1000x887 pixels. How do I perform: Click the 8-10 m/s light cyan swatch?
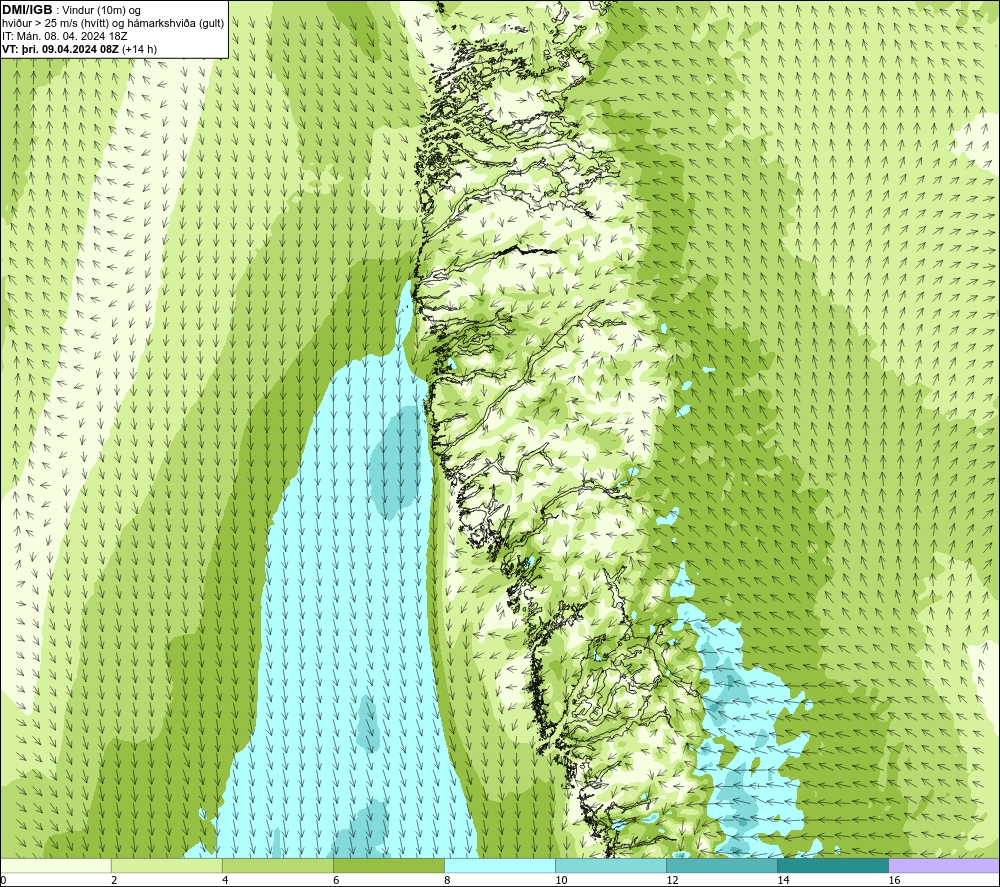click(x=500, y=865)
